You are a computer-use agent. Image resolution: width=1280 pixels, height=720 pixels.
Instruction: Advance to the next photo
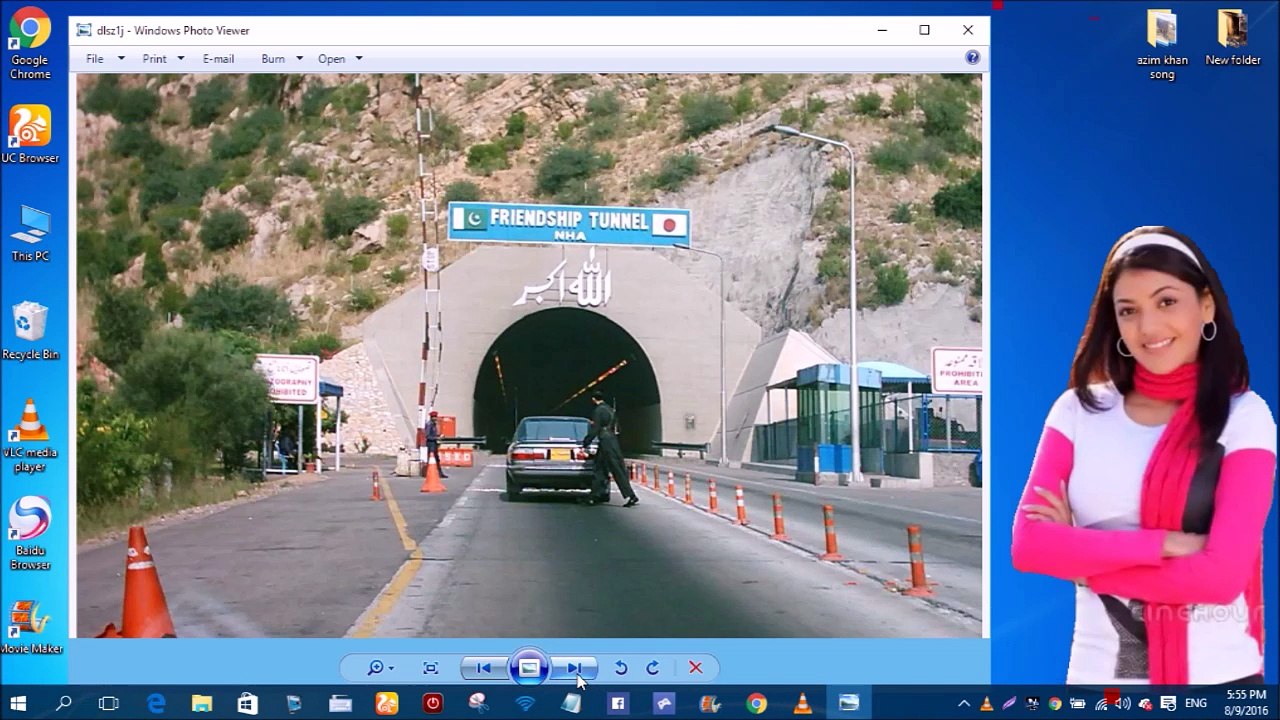point(574,668)
